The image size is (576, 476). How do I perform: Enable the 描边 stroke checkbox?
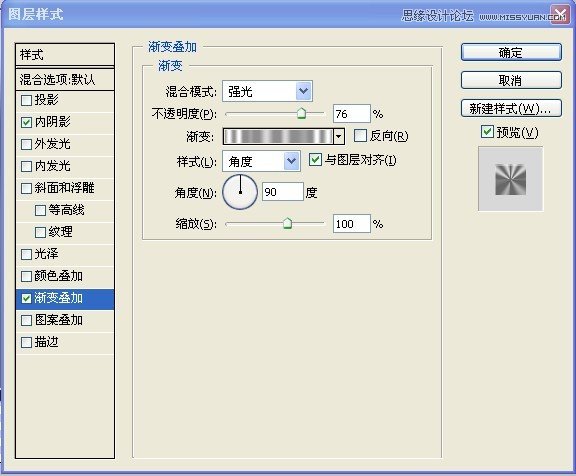(26, 343)
